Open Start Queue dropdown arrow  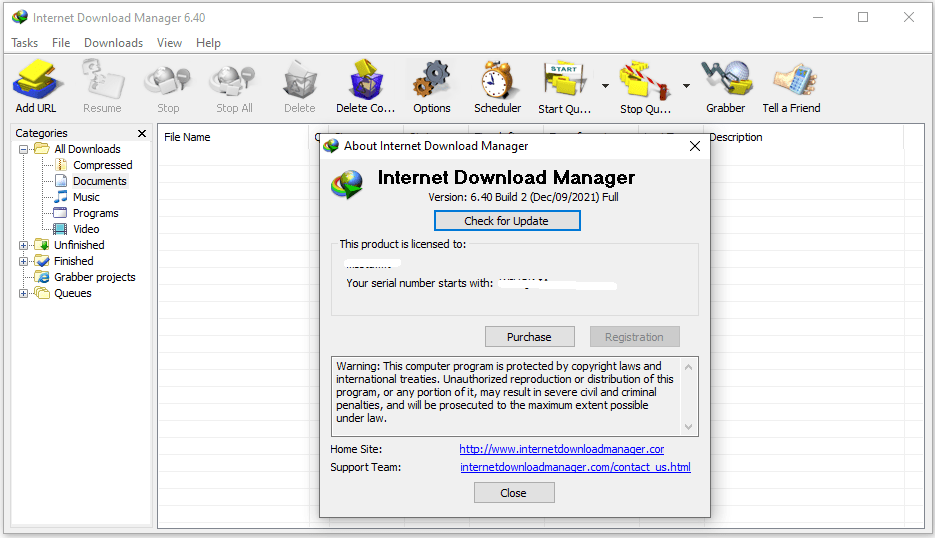pyautogui.click(x=605, y=86)
